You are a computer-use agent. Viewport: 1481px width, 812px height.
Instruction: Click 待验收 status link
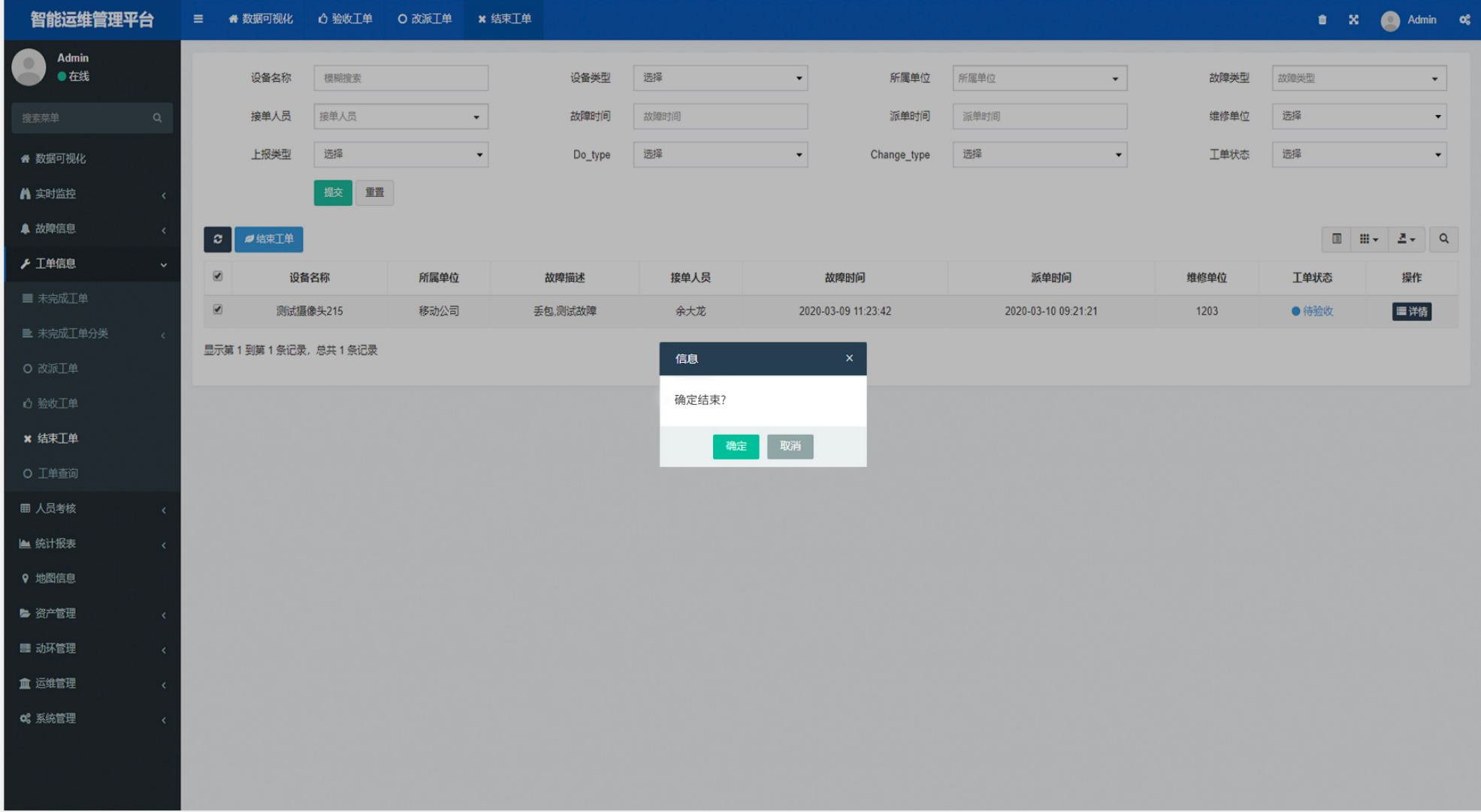tap(1312, 311)
